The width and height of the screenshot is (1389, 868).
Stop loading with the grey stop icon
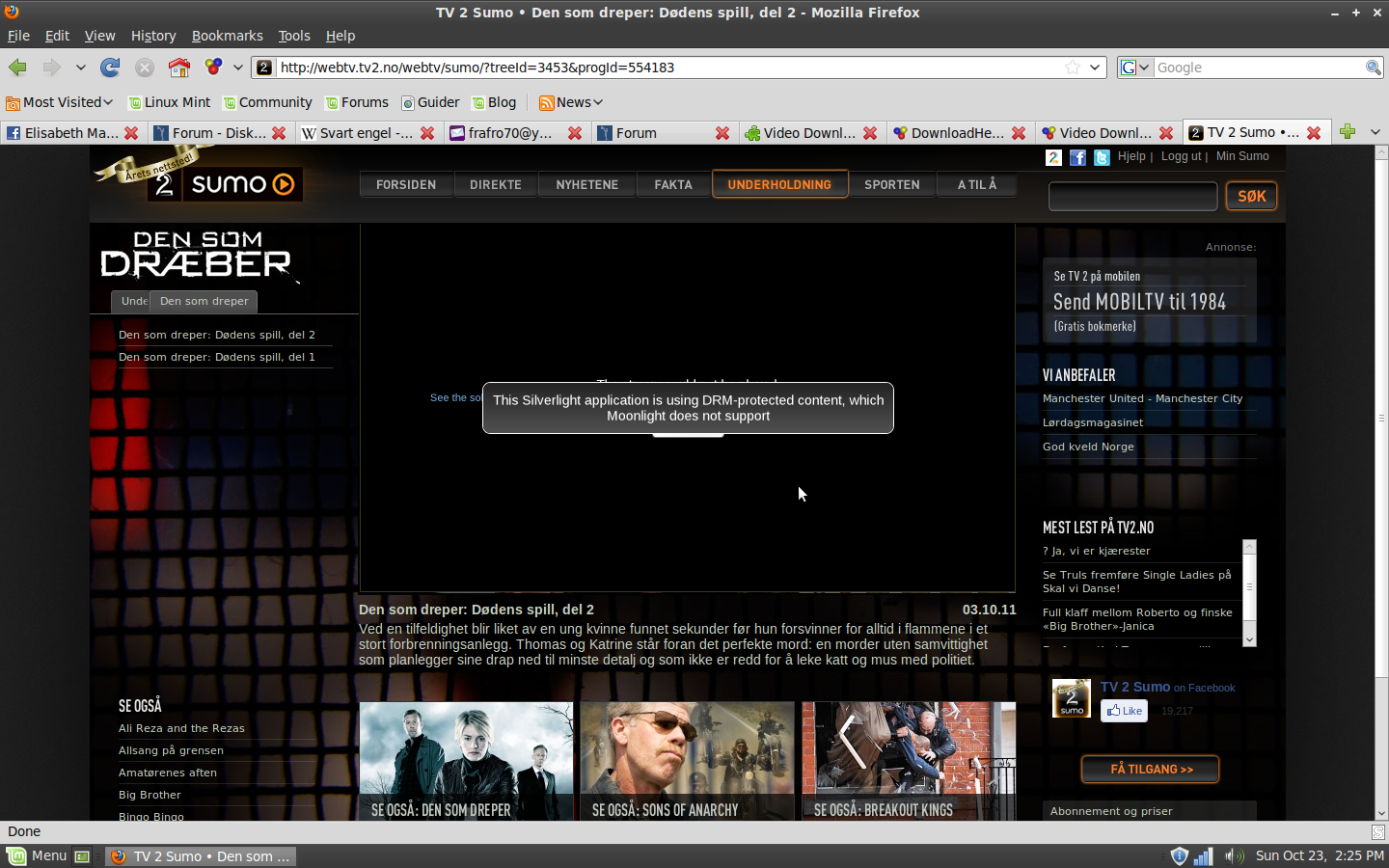(145, 68)
